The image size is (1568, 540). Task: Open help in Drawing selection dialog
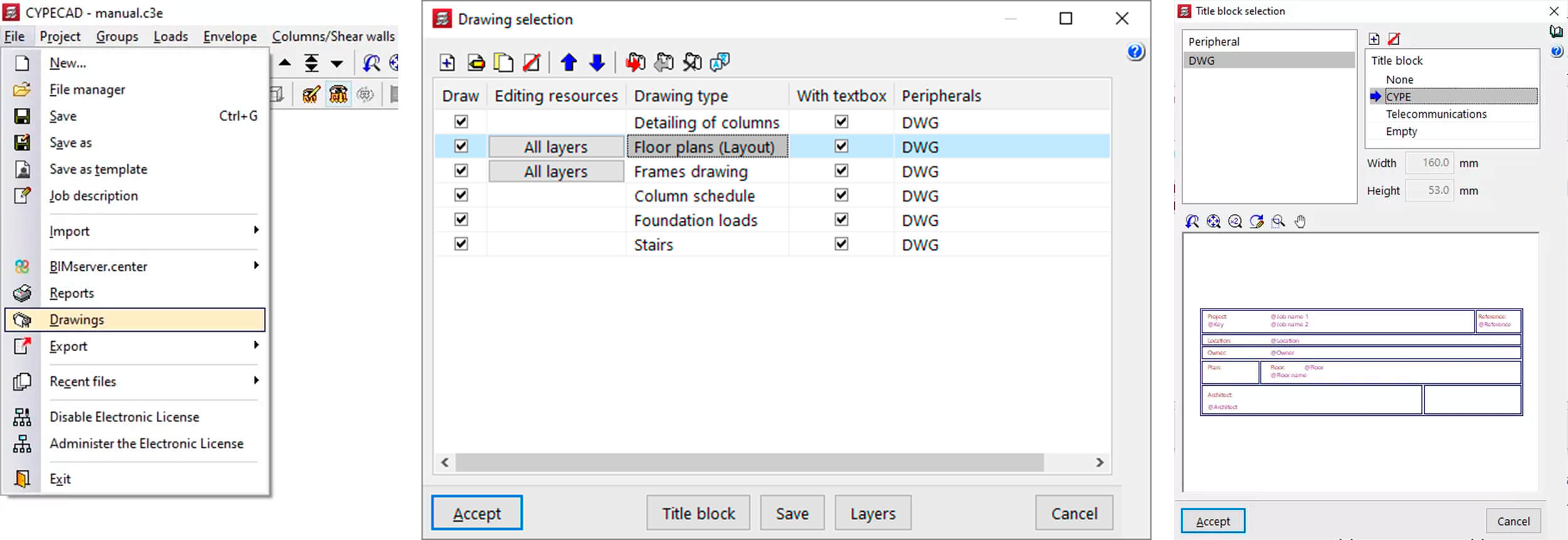[x=1135, y=51]
